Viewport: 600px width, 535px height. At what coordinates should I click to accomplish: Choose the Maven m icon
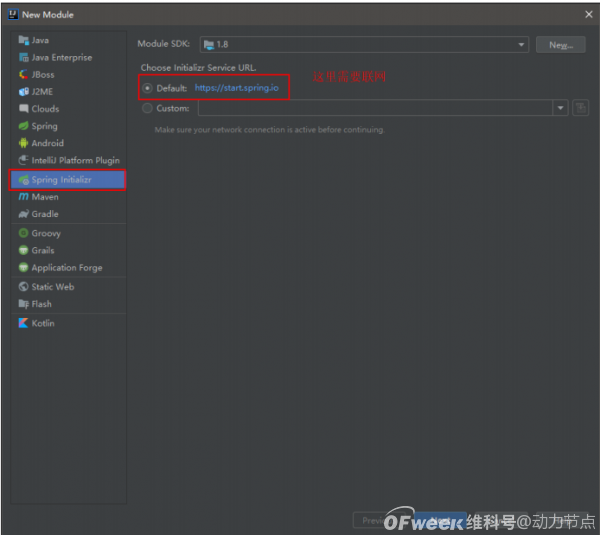(24, 197)
